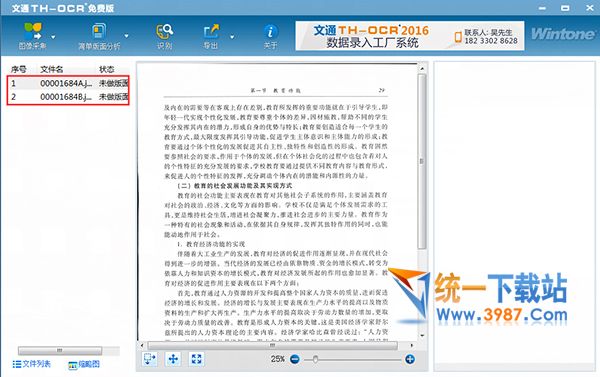Click the 序号 column header
Image resolution: width=600 pixels, height=377 pixels.
(18, 69)
